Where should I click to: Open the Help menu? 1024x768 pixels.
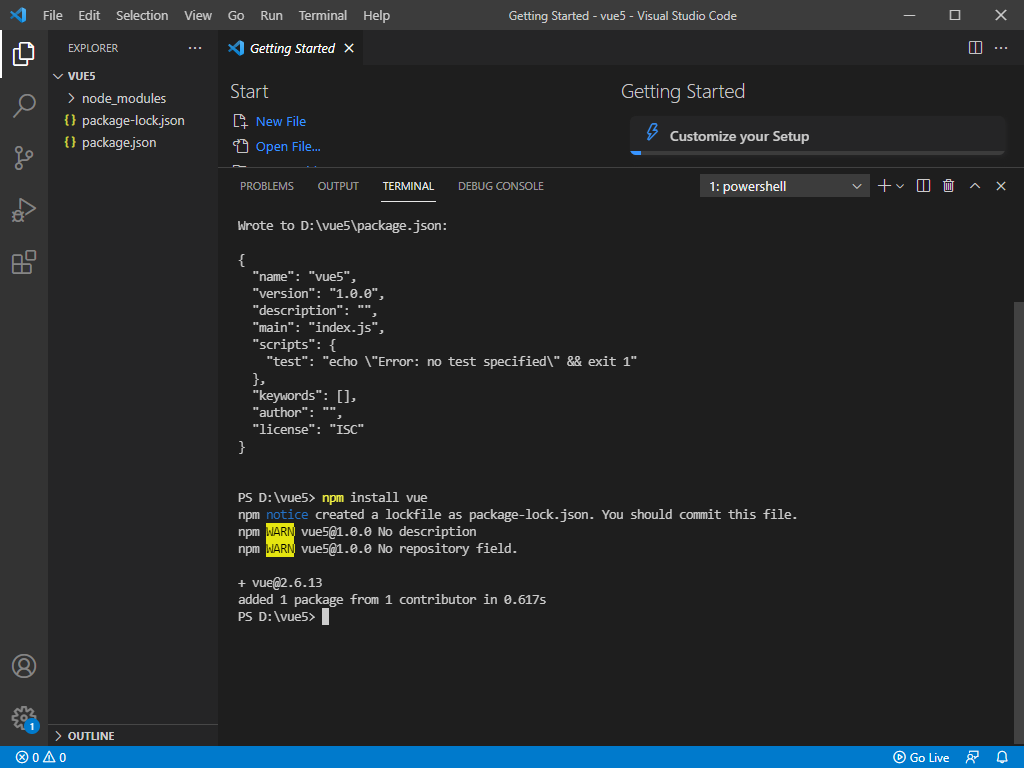click(376, 15)
